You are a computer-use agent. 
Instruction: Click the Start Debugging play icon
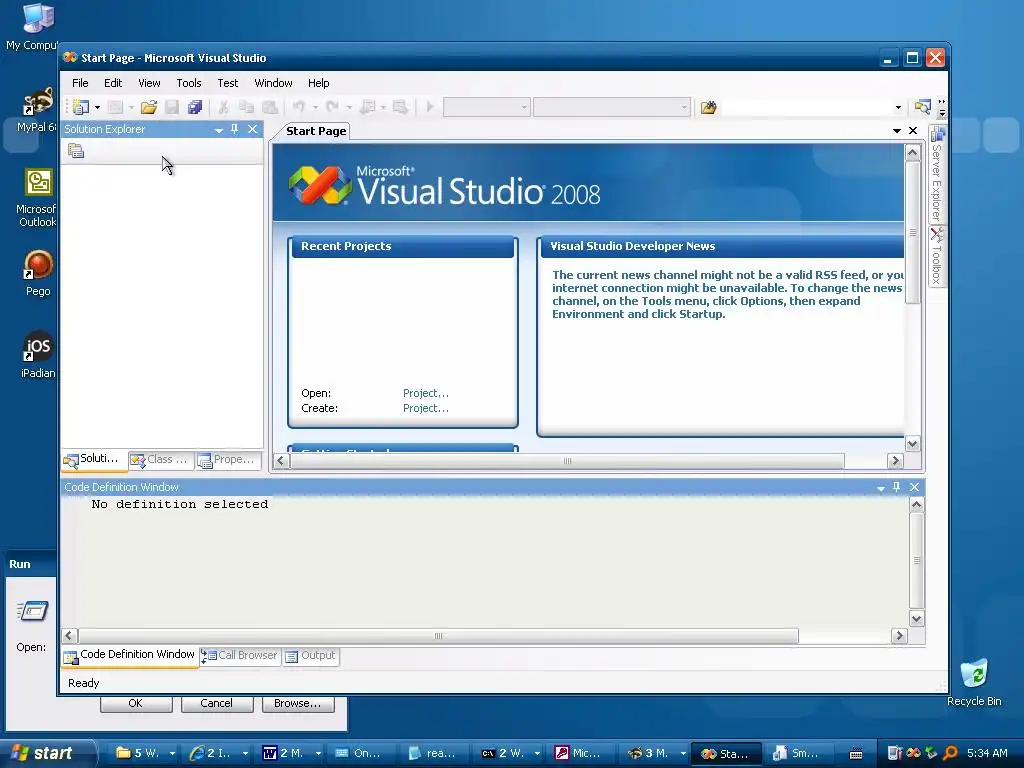coord(430,106)
